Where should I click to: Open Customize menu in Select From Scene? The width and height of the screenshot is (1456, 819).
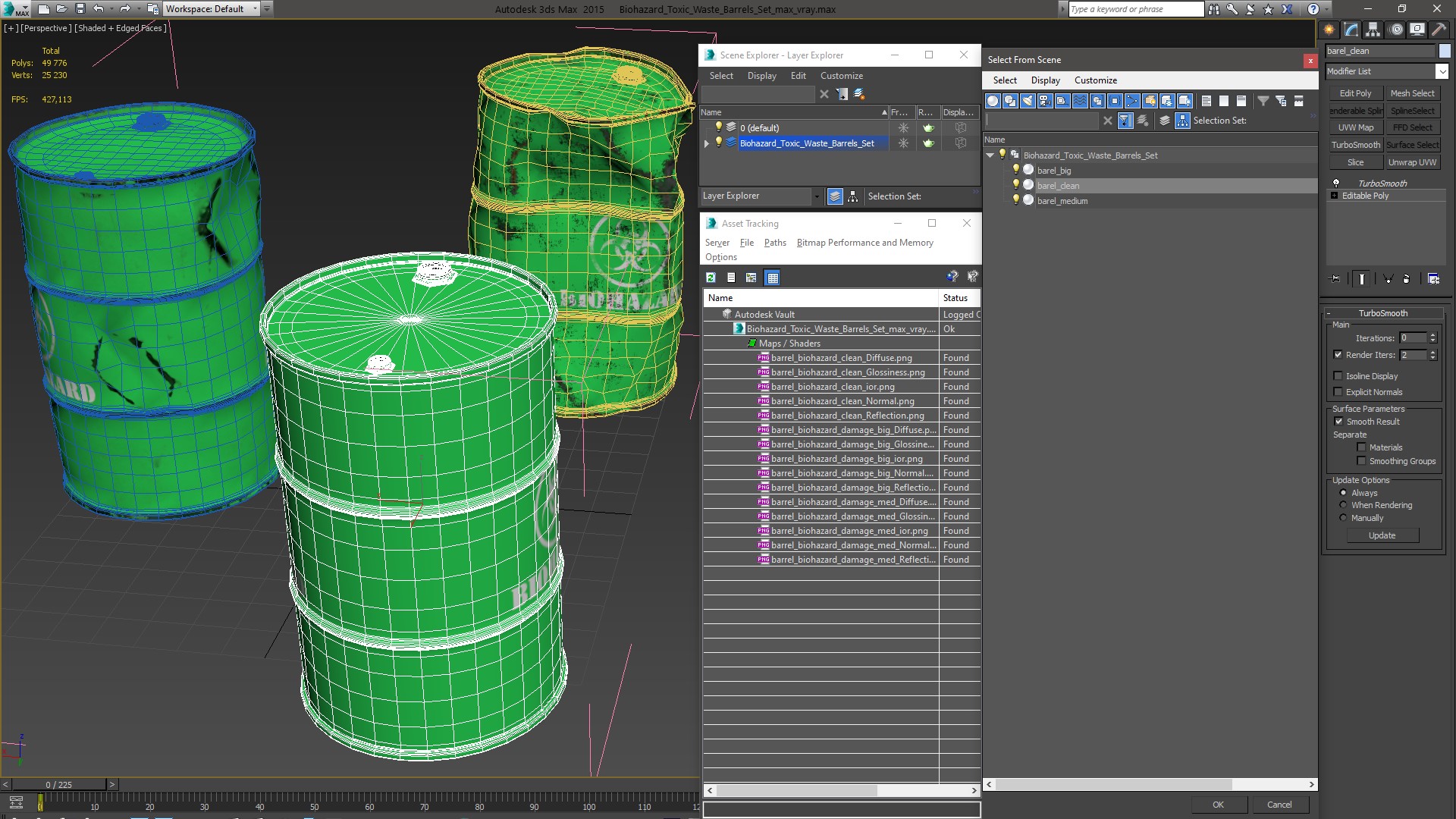[1095, 80]
